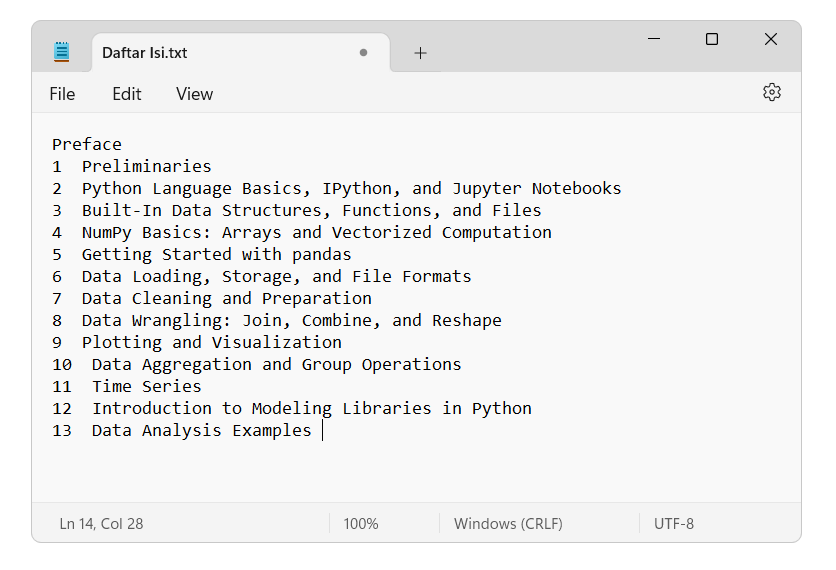Click the 100% zoom level in status bar
Screen dimensions: 836x570
tap(361, 524)
